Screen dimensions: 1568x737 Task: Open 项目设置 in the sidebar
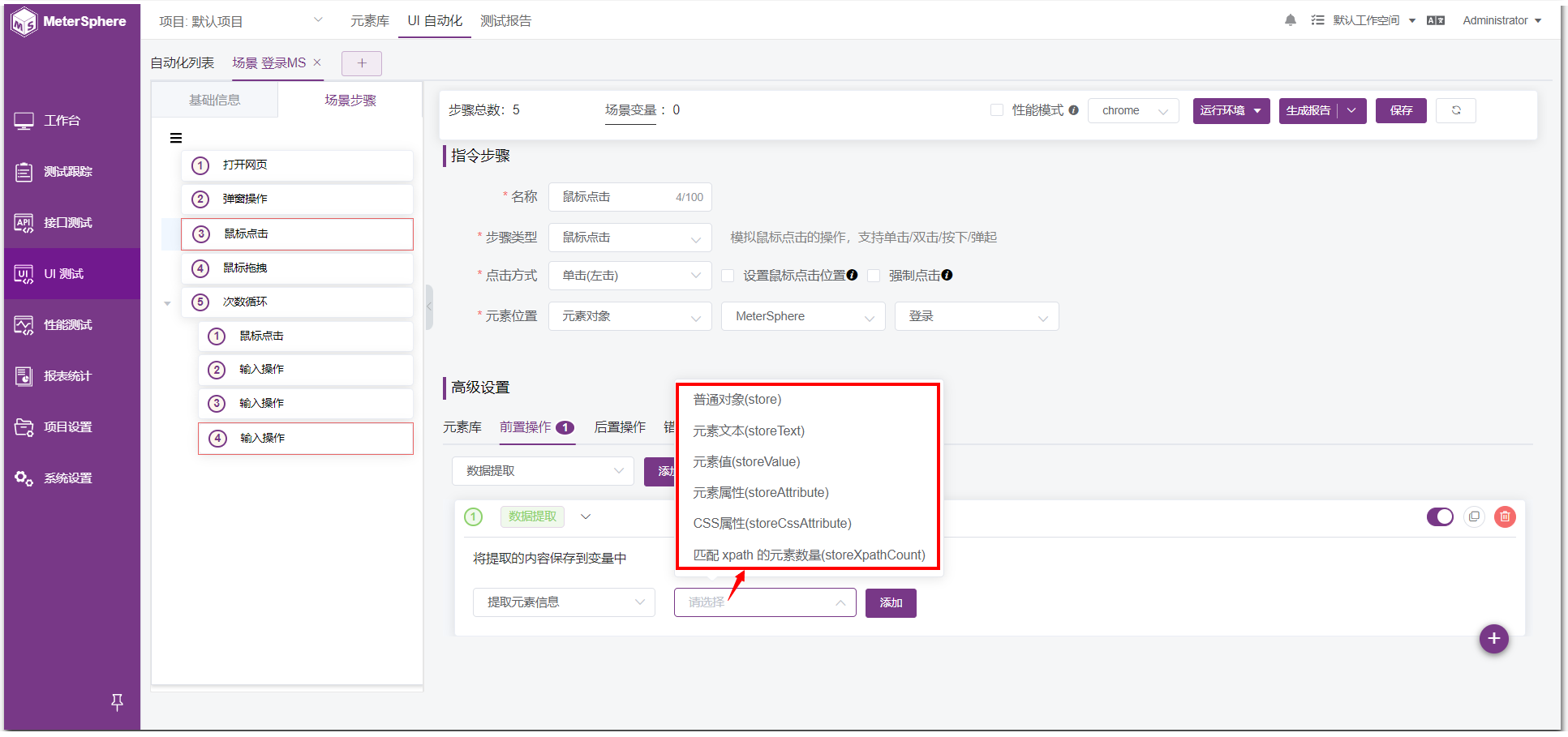pyautogui.click(x=72, y=427)
